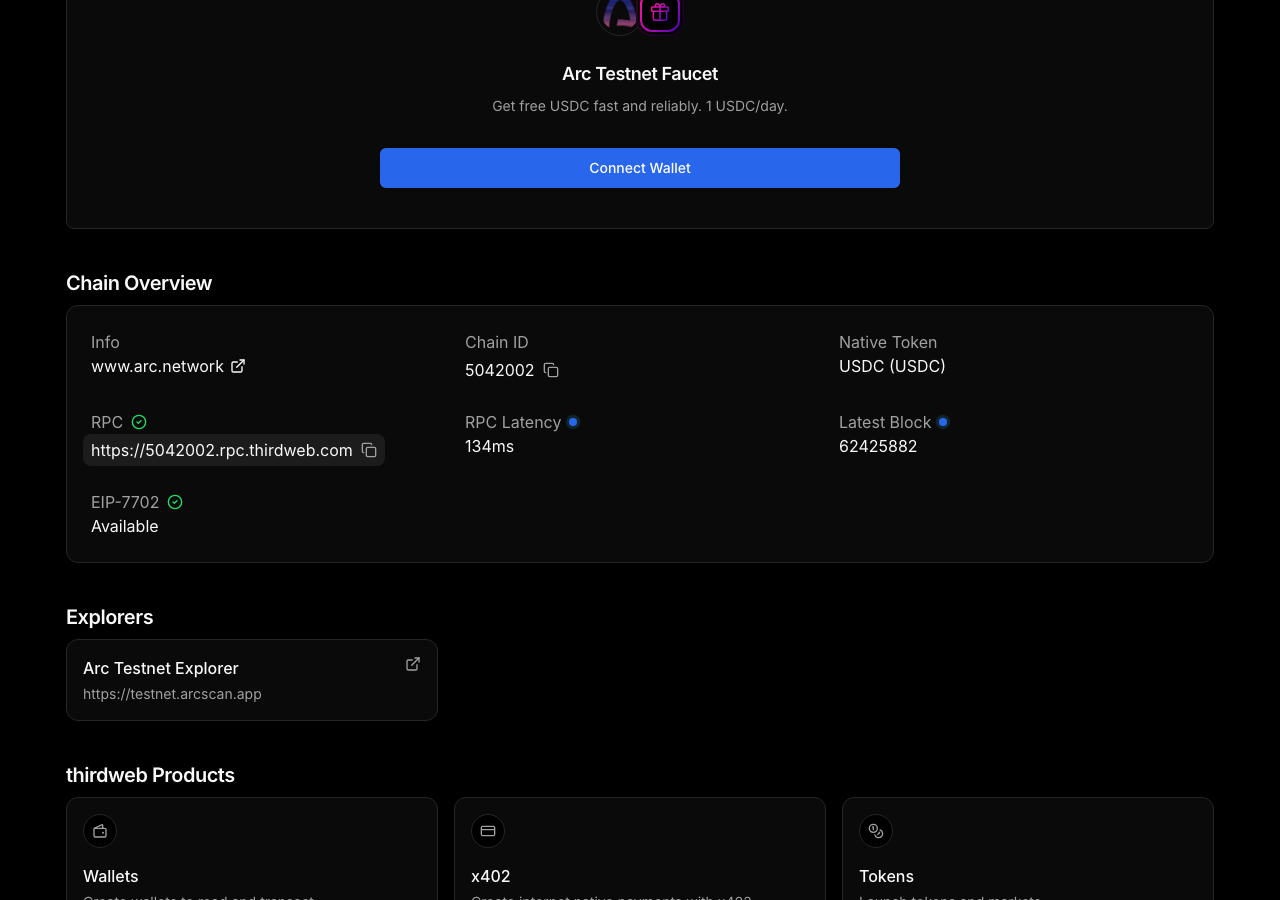Open the Arc Testnet Explorer title link

coord(161,668)
